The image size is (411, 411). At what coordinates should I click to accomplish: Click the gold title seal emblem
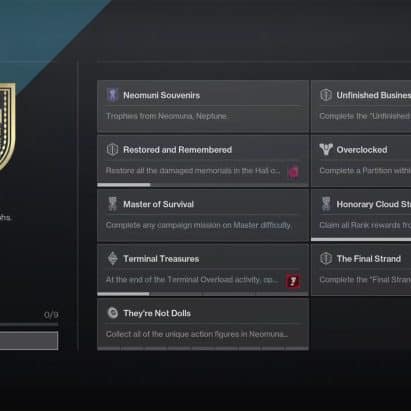pyautogui.click(x=7, y=127)
